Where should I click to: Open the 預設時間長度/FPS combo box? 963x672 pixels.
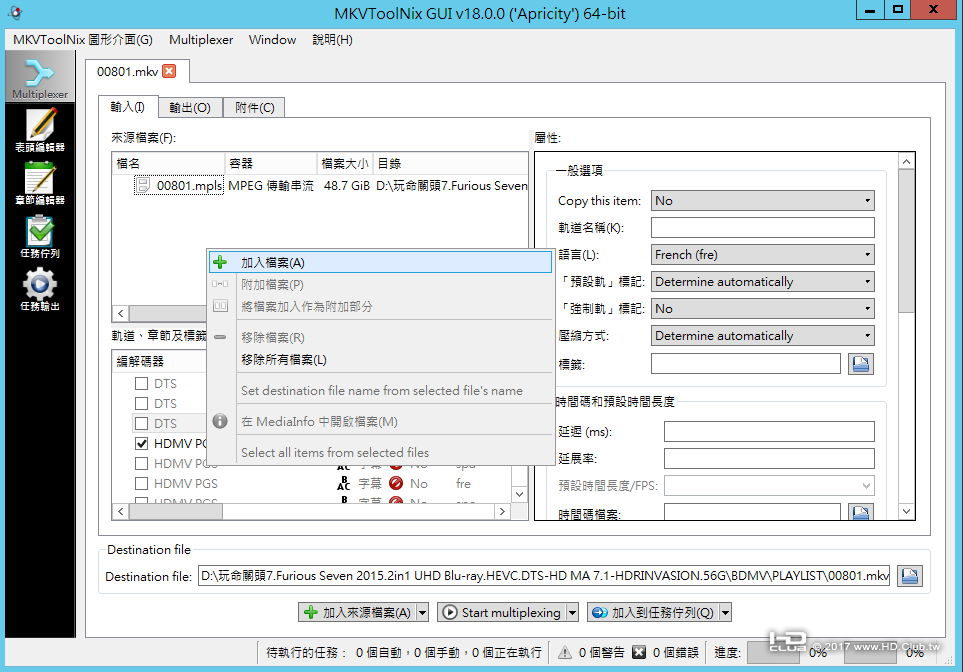tap(769, 485)
